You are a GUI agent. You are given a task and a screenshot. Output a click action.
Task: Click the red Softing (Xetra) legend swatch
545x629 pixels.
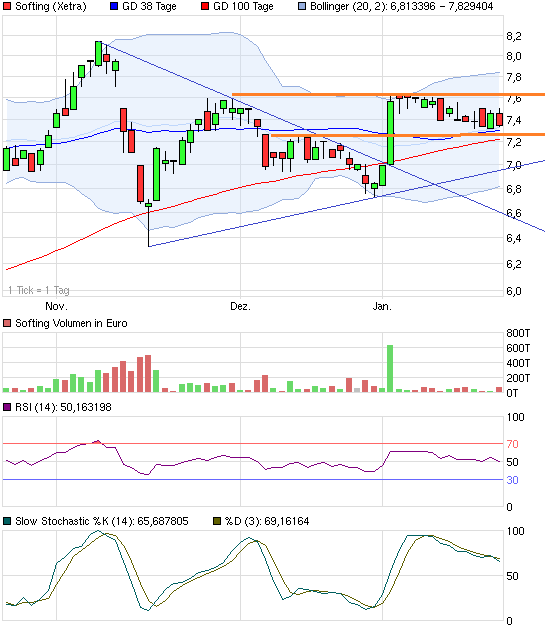(7, 6)
